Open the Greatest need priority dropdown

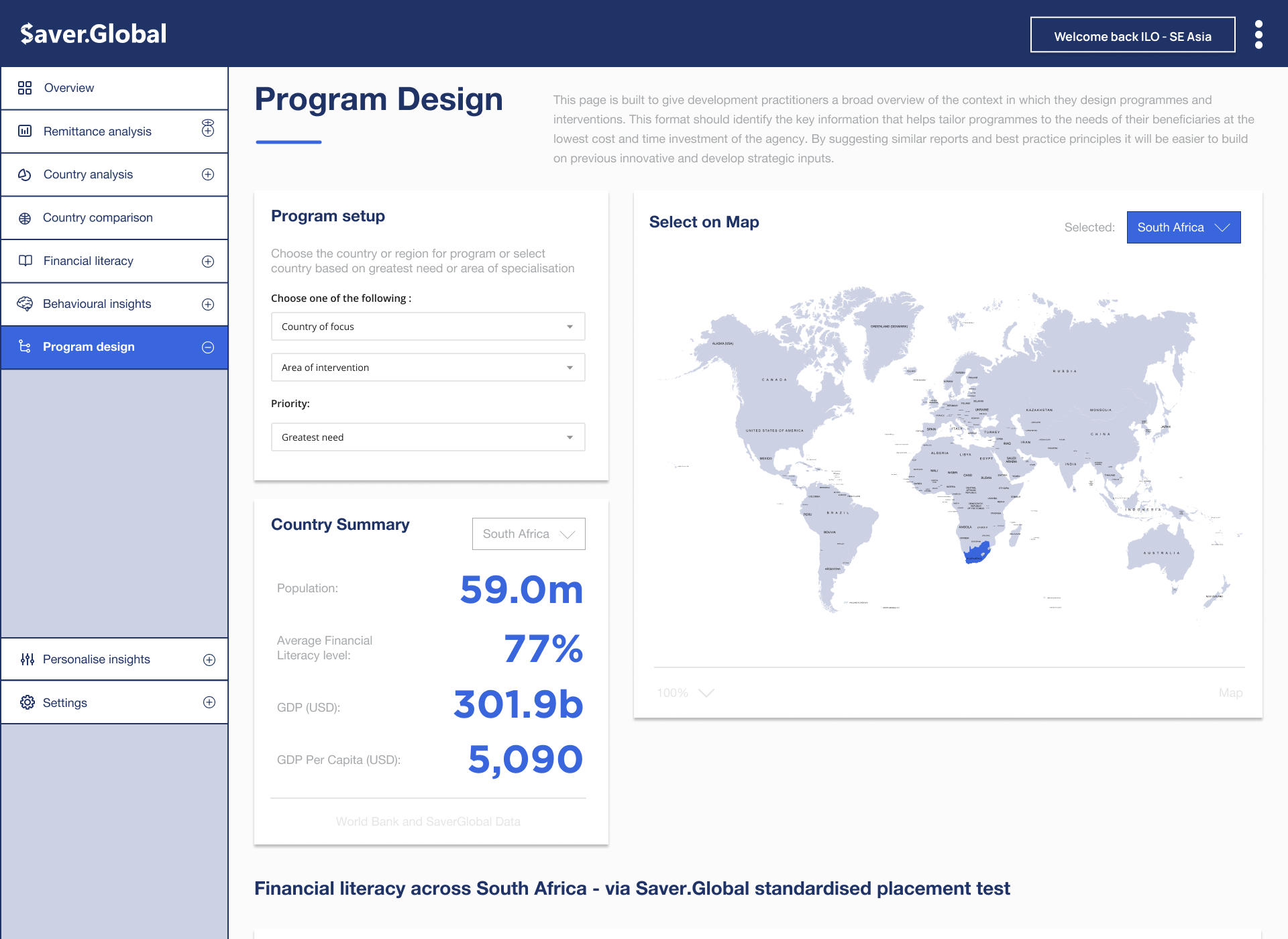pos(428,437)
